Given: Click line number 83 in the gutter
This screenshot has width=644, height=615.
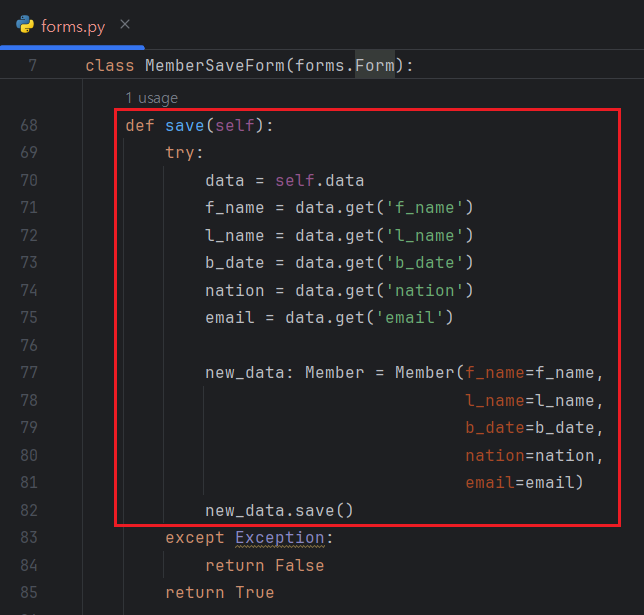Looking at the screenshot, I should (x=28, y=537).
